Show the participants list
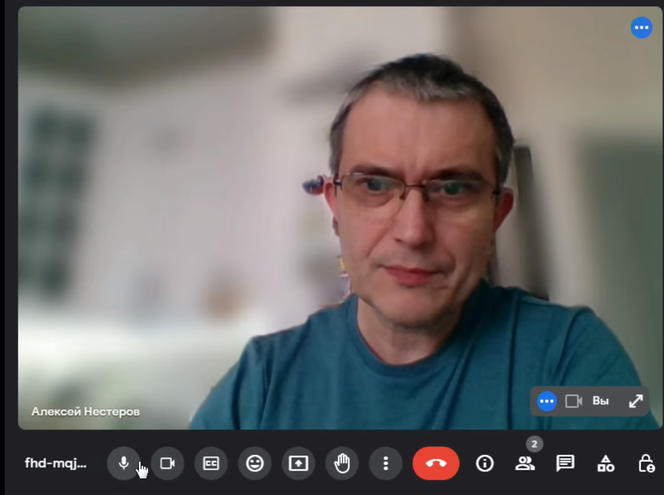Screen dimensions: 664x495 point(525,463)
